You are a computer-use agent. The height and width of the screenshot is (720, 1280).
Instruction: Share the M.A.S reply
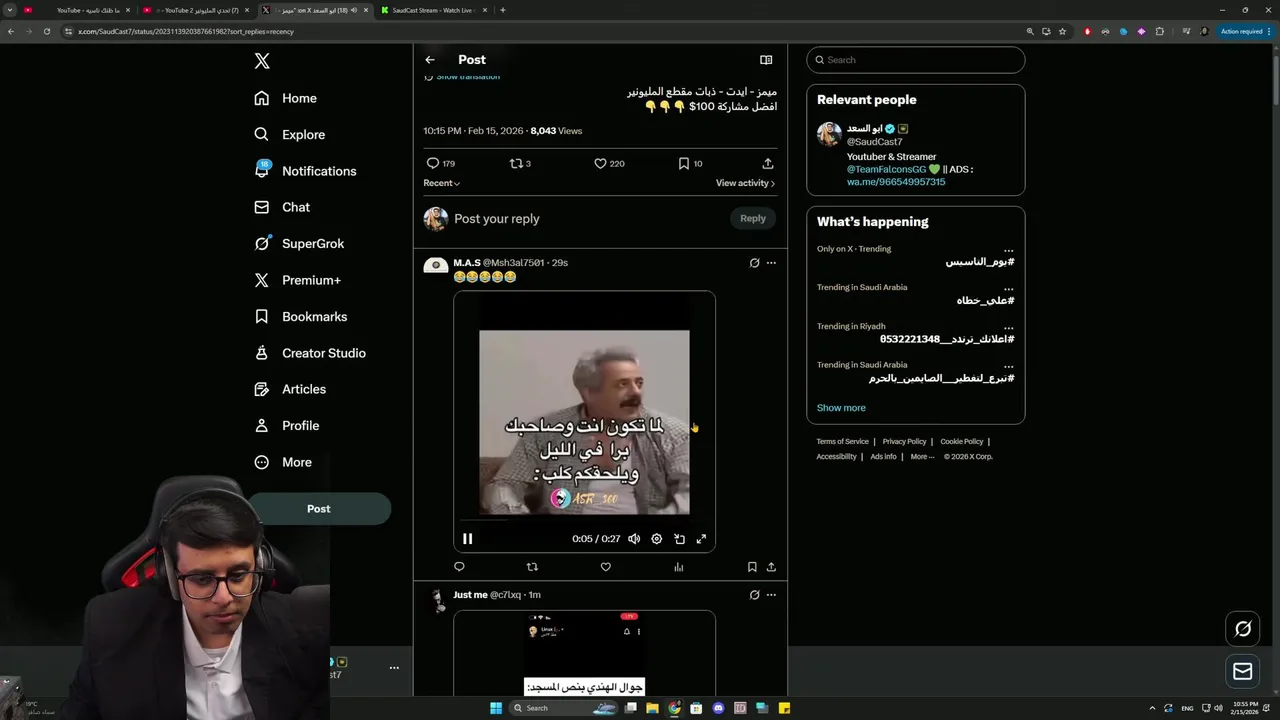pos(771,567)
